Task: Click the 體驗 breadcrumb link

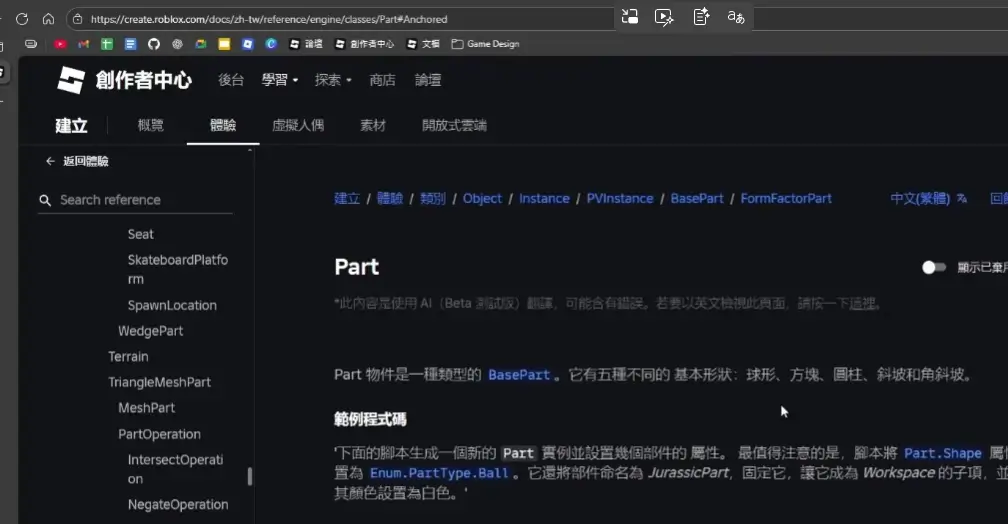Action: [x=390, y=199]
